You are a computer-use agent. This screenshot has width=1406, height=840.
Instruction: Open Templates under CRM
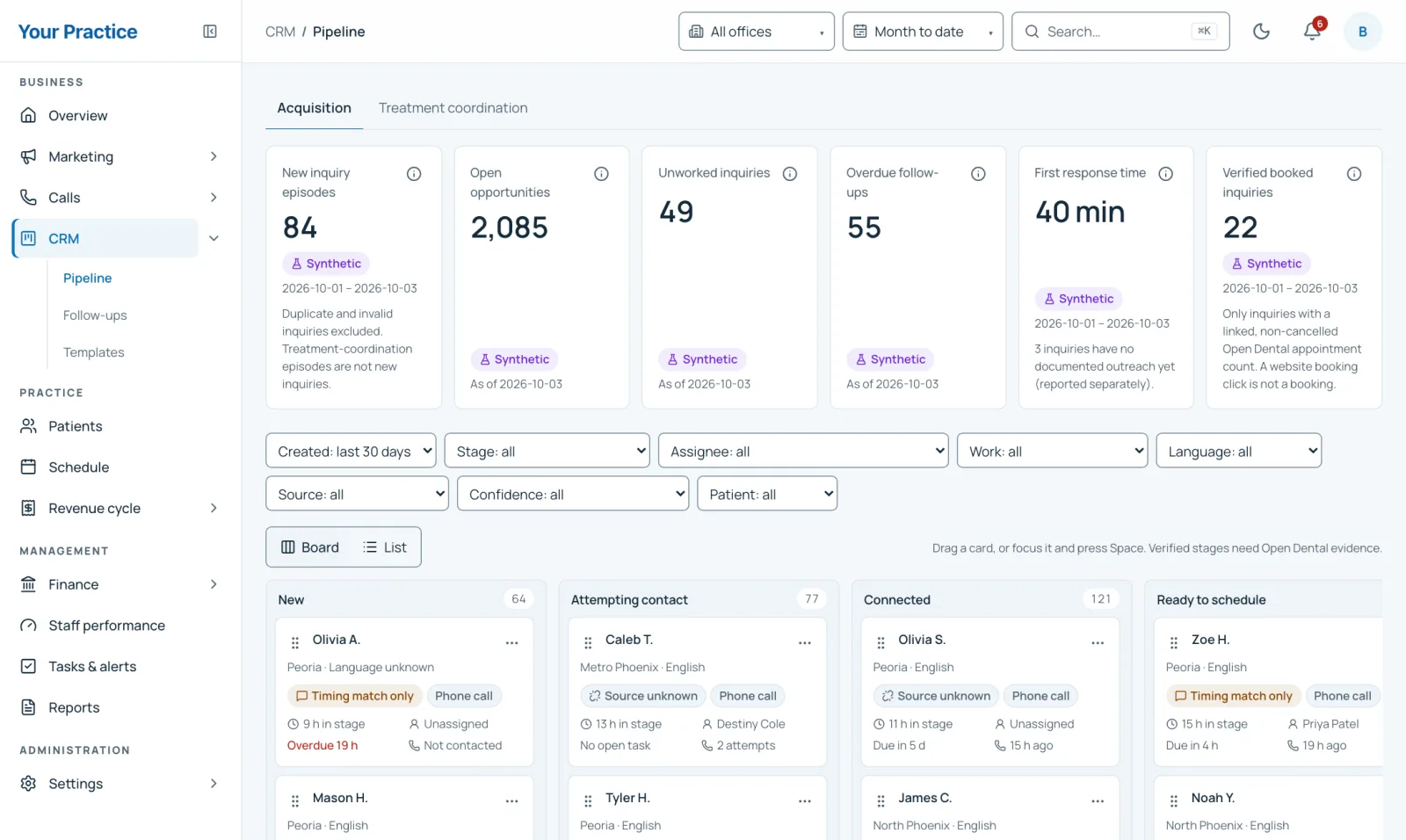pos(94,352)
